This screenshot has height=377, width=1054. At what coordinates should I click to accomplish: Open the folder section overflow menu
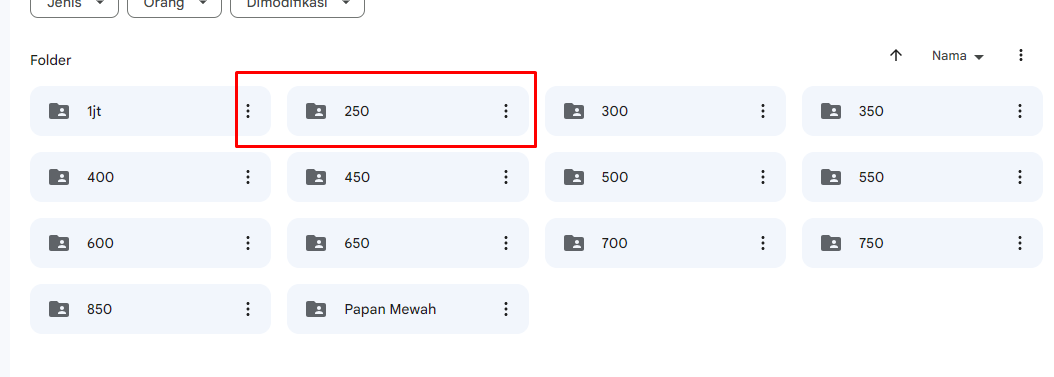click(x=1020, y=56)
